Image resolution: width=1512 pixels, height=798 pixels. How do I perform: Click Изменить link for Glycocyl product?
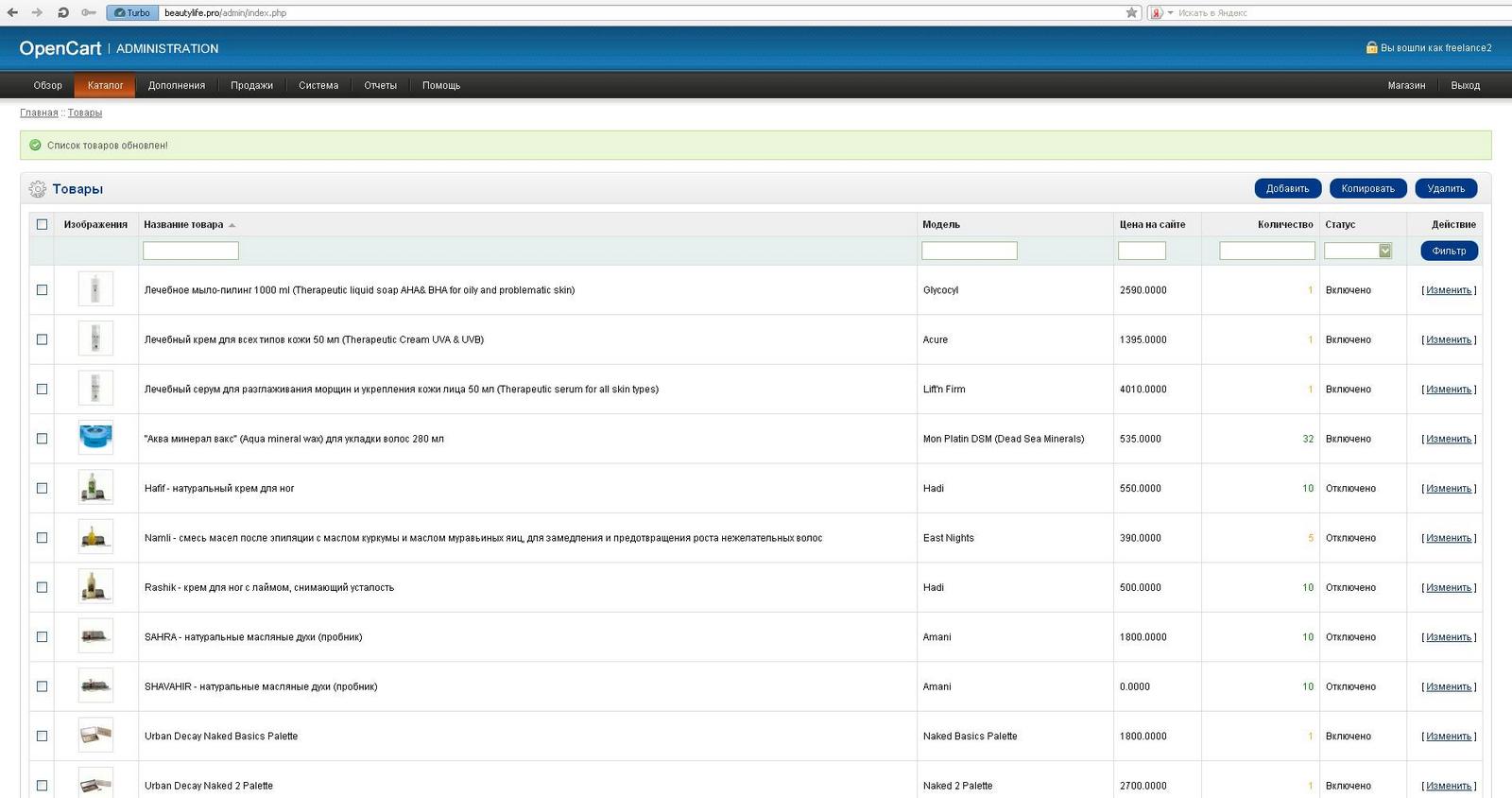tap(1449, 290)
